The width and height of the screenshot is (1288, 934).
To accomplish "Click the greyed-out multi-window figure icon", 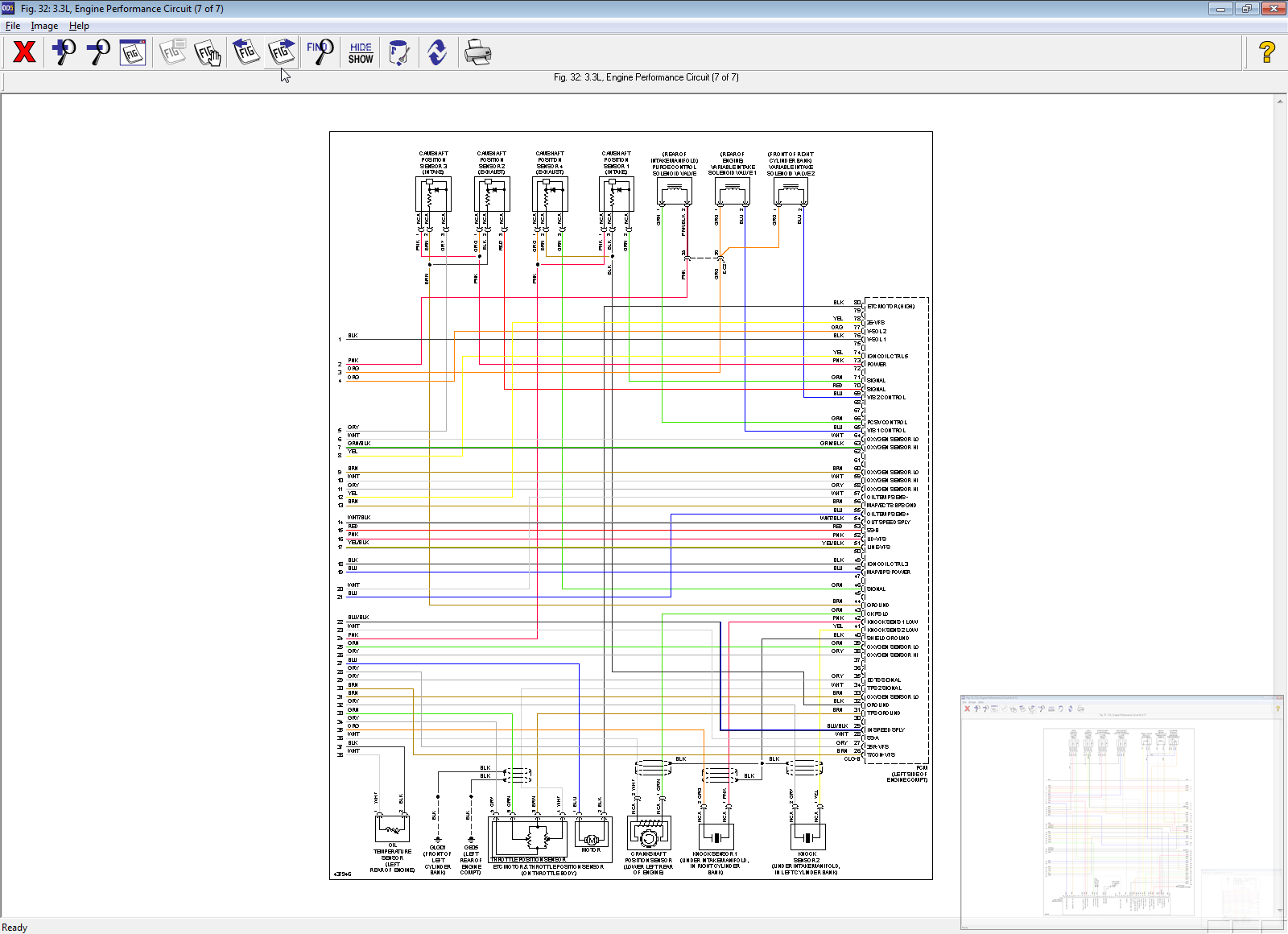I will (172, 52).
